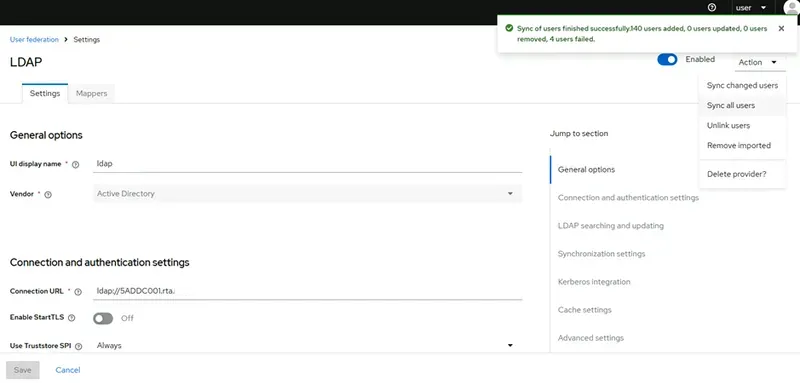
Task: Click the Save button
Action: click(22, 370)
